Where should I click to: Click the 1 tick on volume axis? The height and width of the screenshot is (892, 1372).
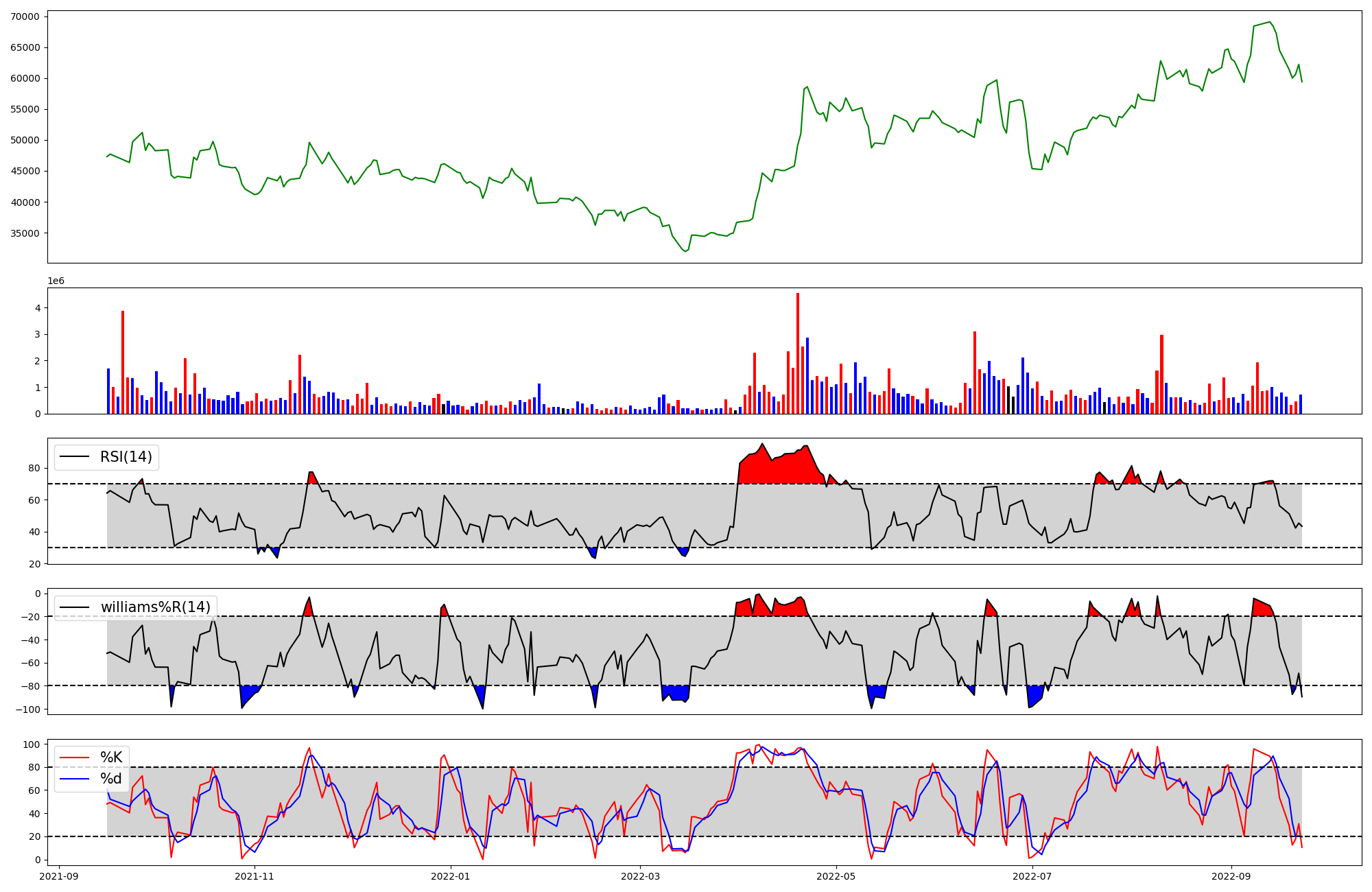pyautogui.click(x=37, y=388)
